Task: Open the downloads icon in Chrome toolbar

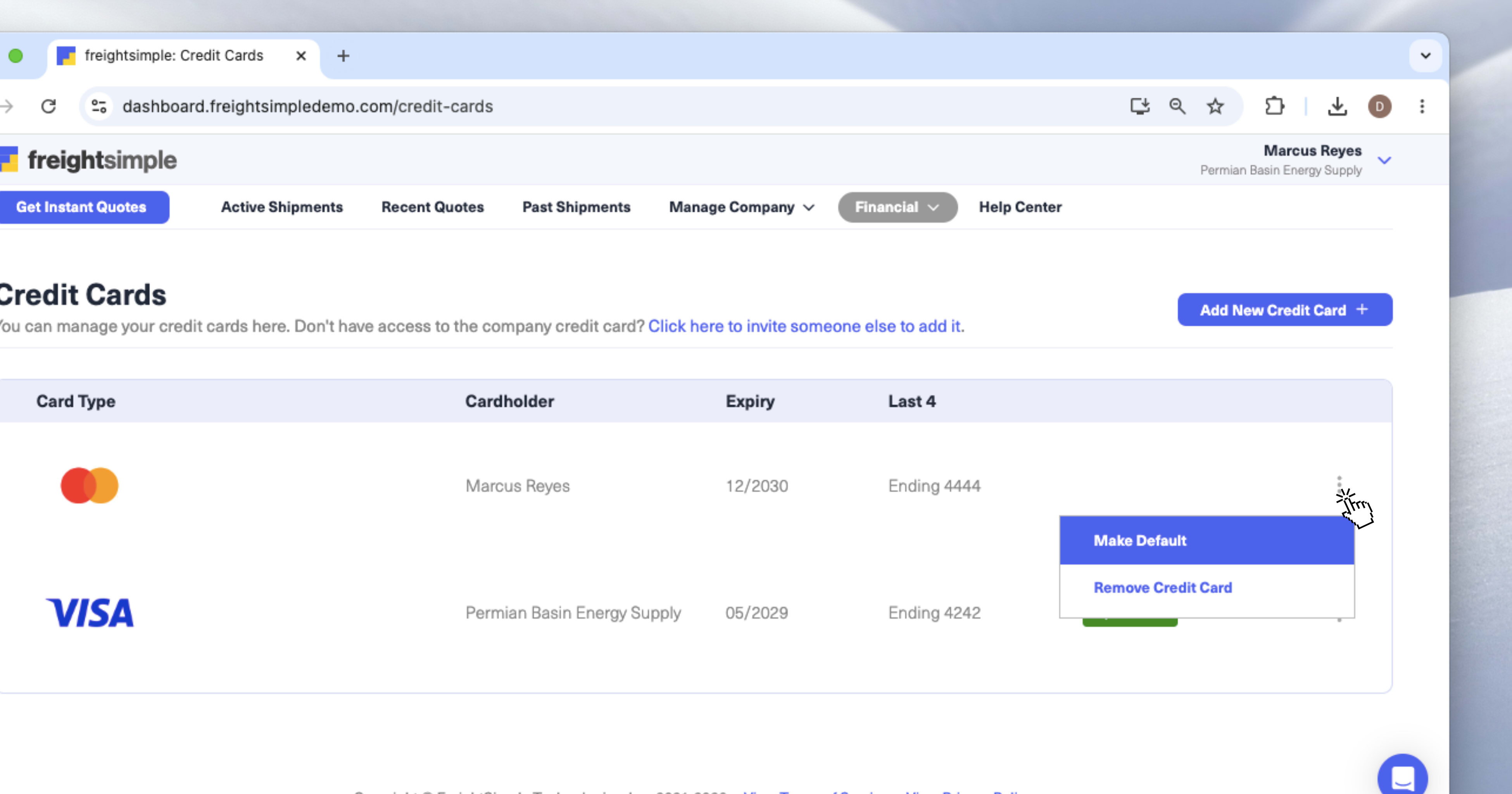Action: [x=1337, y=106]
